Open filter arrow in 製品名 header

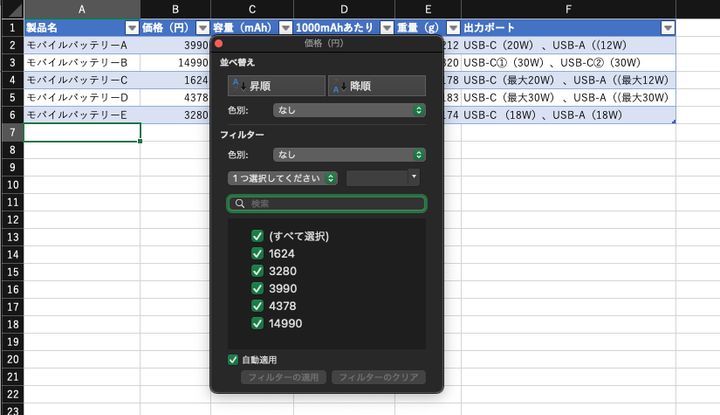coord(132,28)
